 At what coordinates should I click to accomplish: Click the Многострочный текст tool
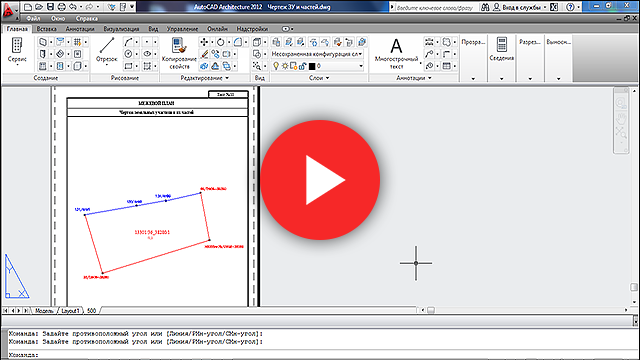coord(396,53)
